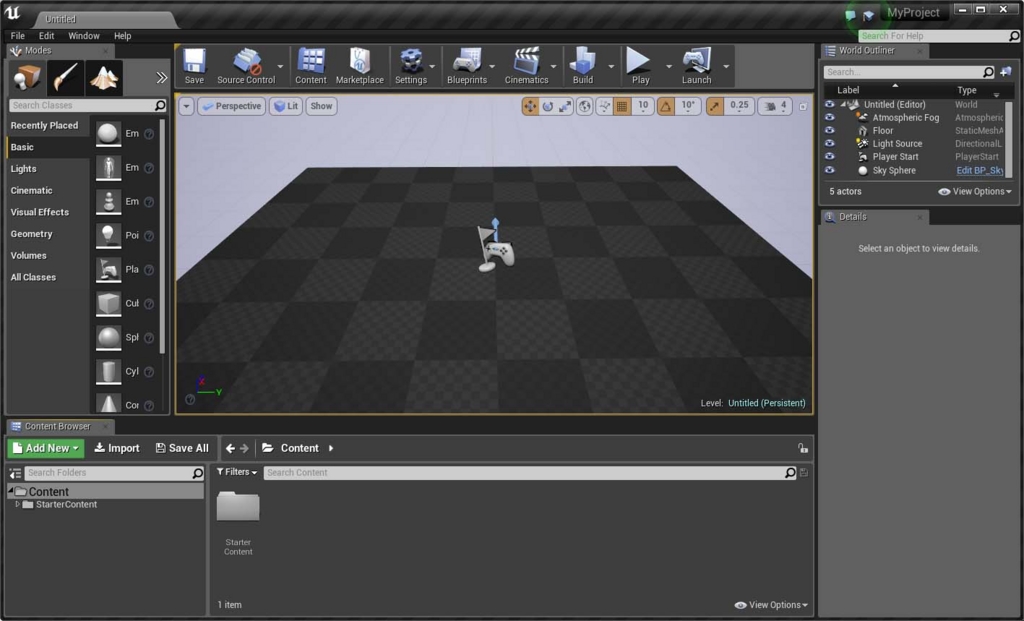The height and width of the screenshot is (621, 1024).
Task: Open scale snap value 0.25 dropdown
Action: [739, 106]
